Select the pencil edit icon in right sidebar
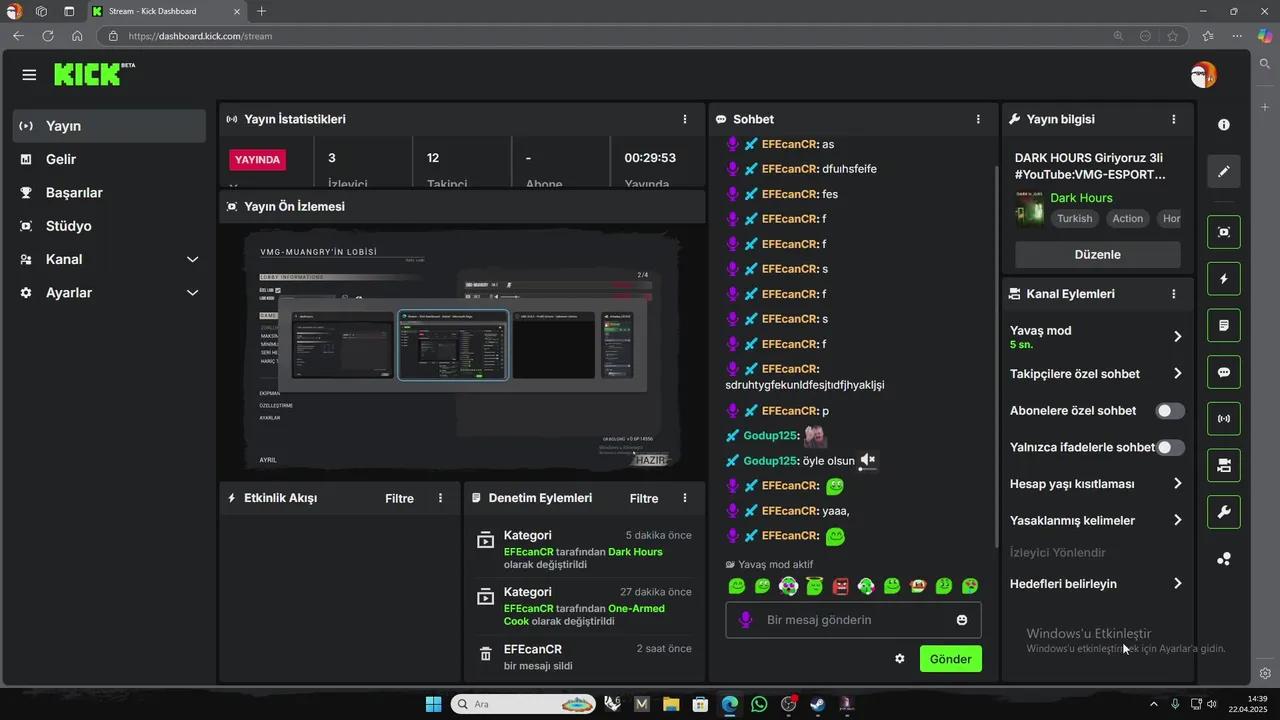This screenshot has width=1280, height=720. pos(1224,172)
